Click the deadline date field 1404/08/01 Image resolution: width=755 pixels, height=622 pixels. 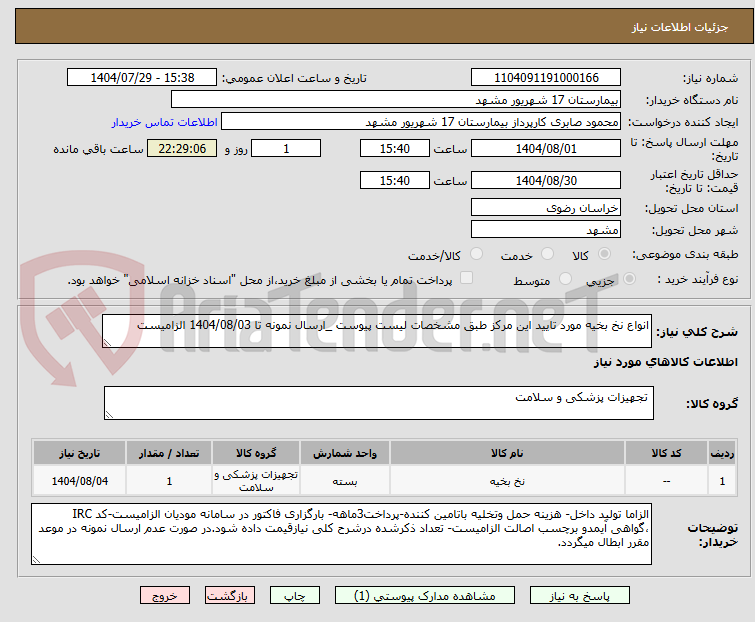546,148
